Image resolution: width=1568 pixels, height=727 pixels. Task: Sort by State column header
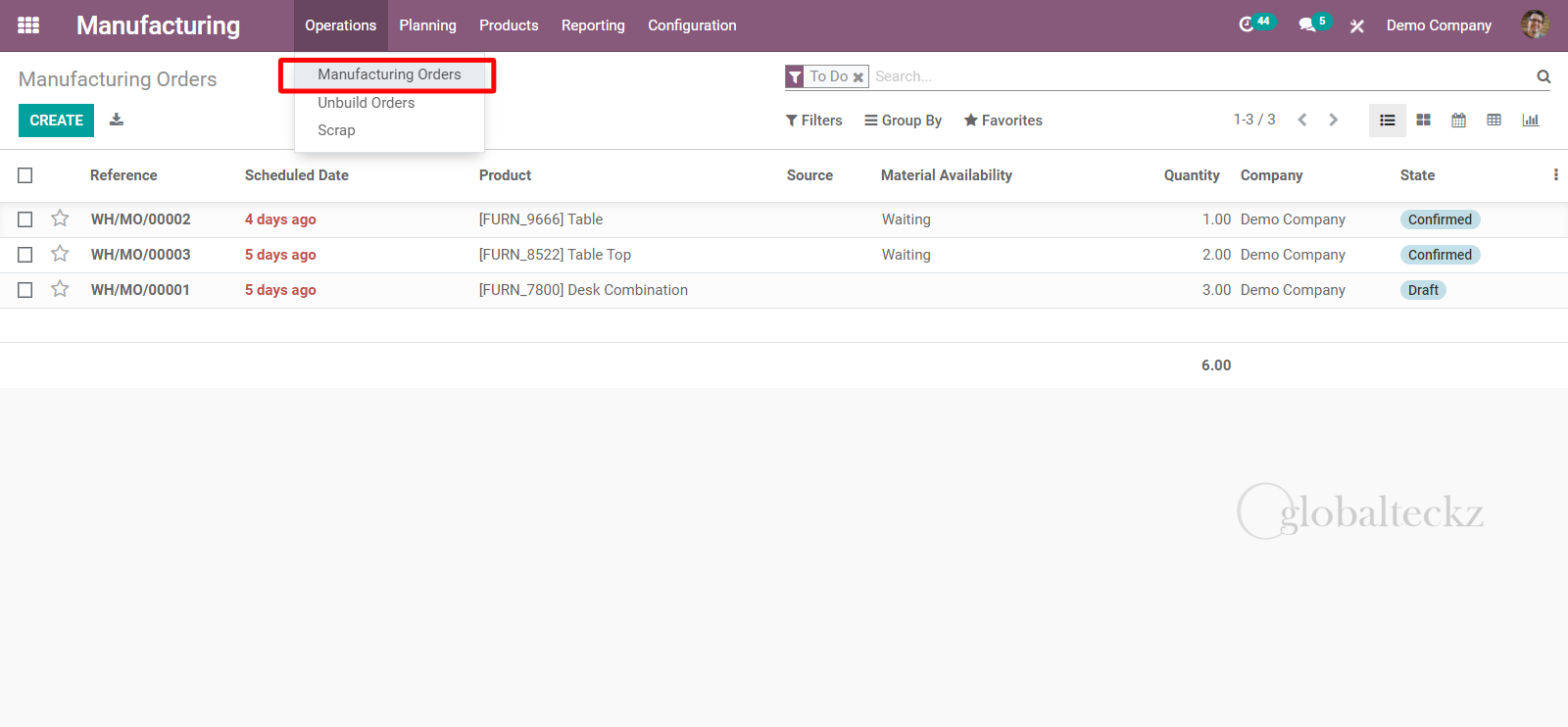(1417, 175)
